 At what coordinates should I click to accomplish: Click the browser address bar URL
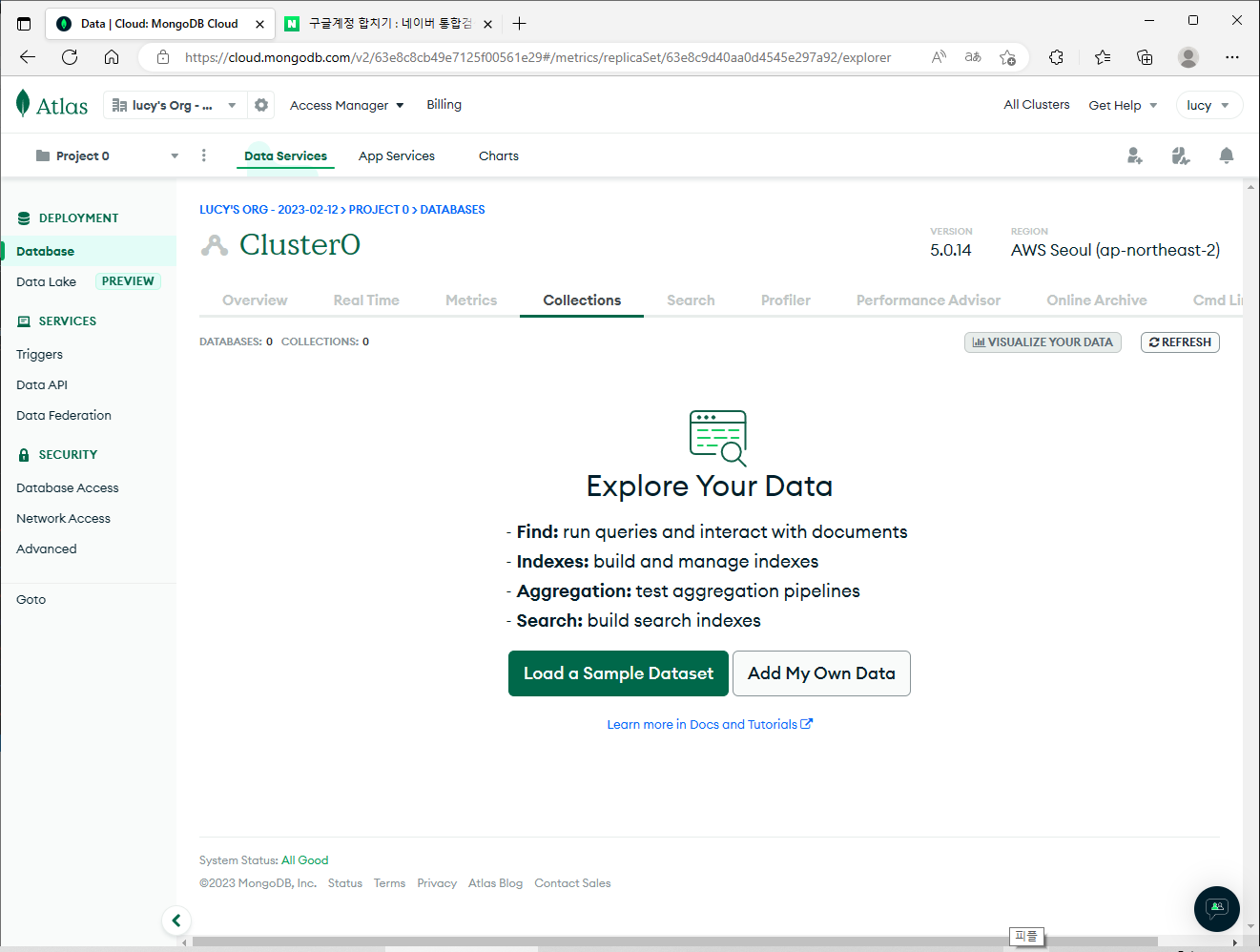[538, 57]
